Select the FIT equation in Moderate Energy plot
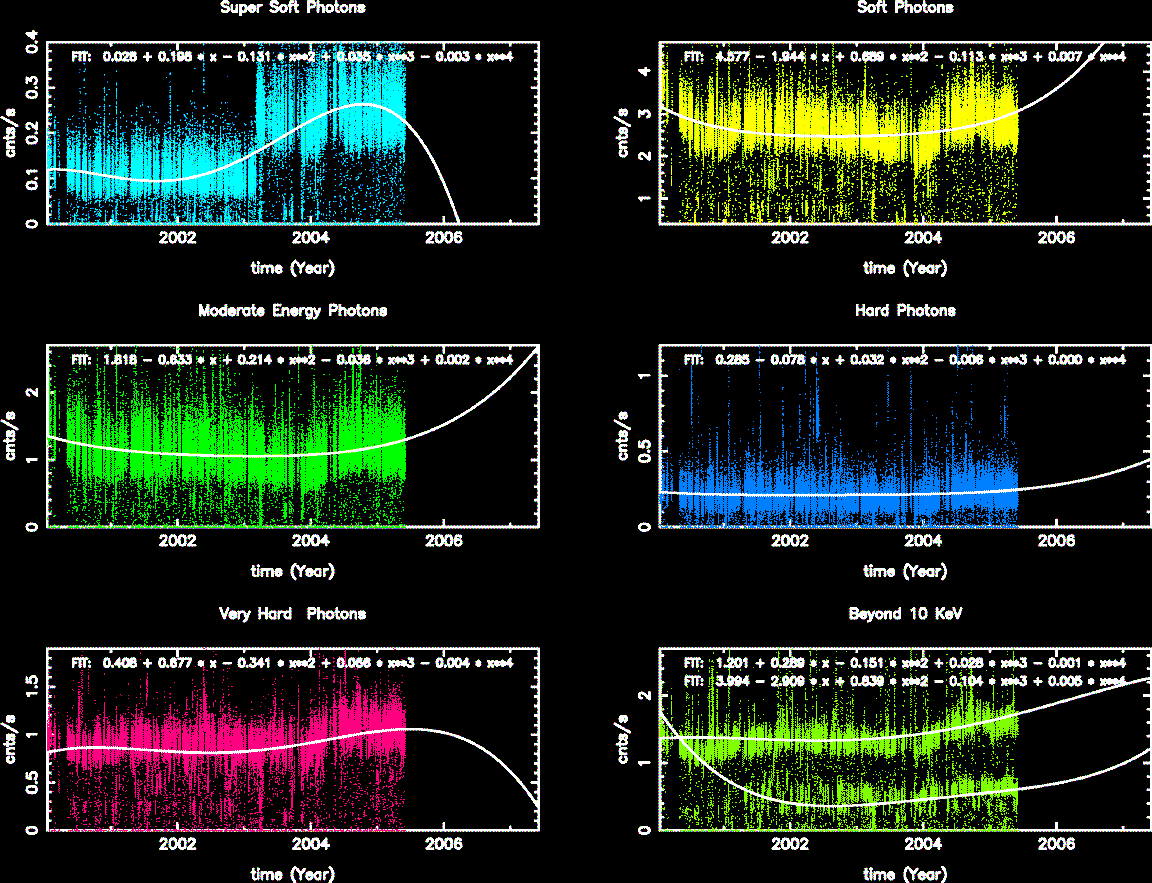 (292, 360)
